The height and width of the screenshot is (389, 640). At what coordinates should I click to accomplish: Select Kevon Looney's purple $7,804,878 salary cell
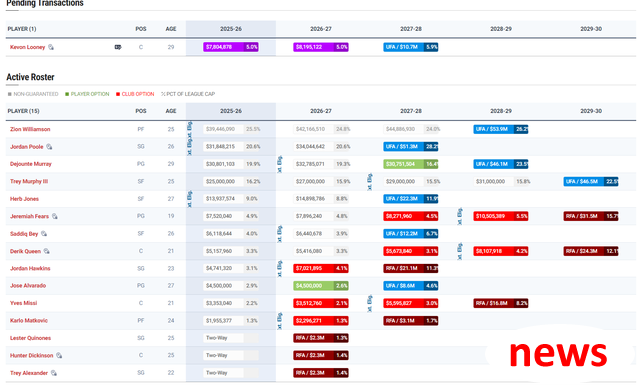(231, 47)
